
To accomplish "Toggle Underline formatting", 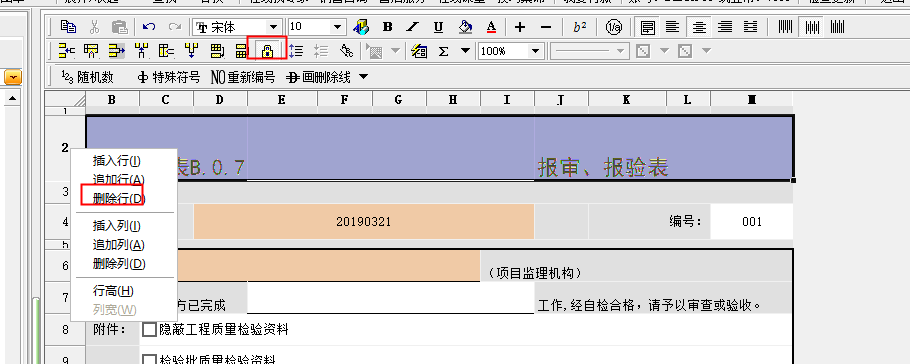I will coord(438,27).
